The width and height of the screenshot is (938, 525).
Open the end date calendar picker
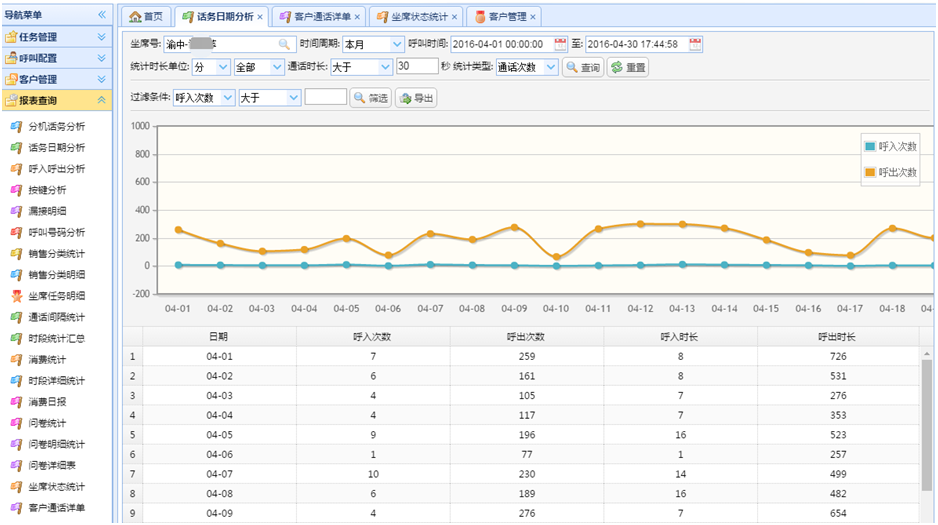point(696,44)
